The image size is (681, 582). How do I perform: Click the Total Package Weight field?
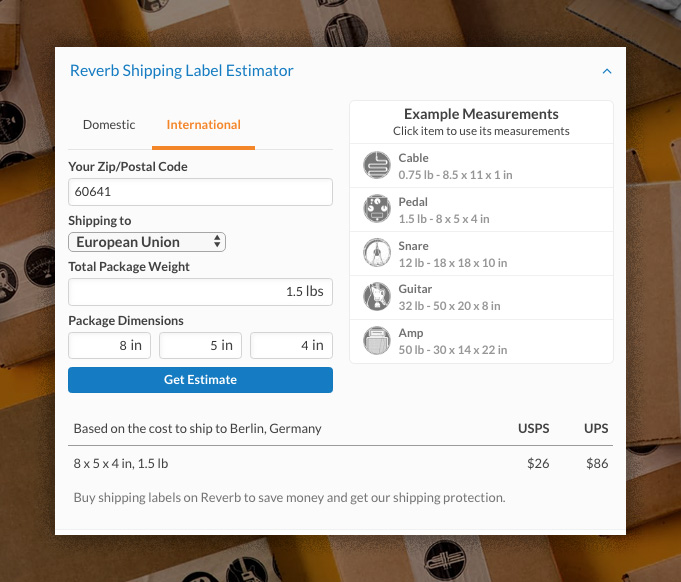[201, 292]
